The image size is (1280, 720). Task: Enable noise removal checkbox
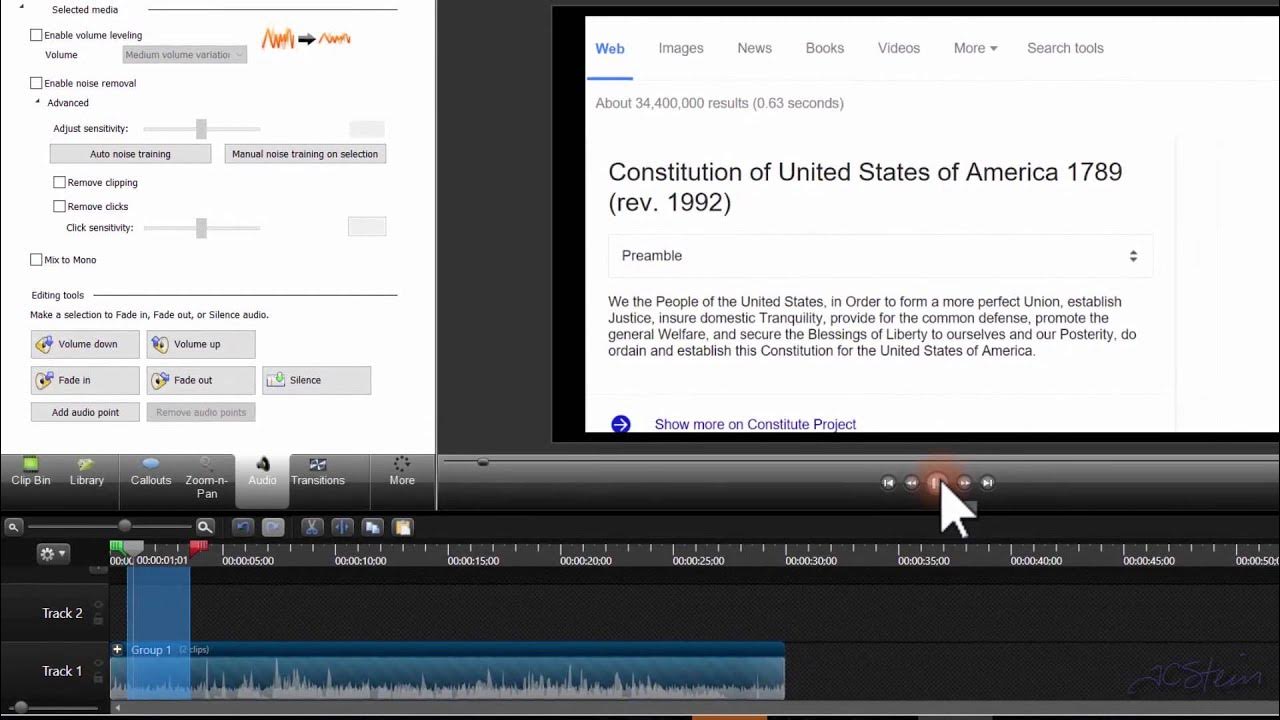click(36, 83)
